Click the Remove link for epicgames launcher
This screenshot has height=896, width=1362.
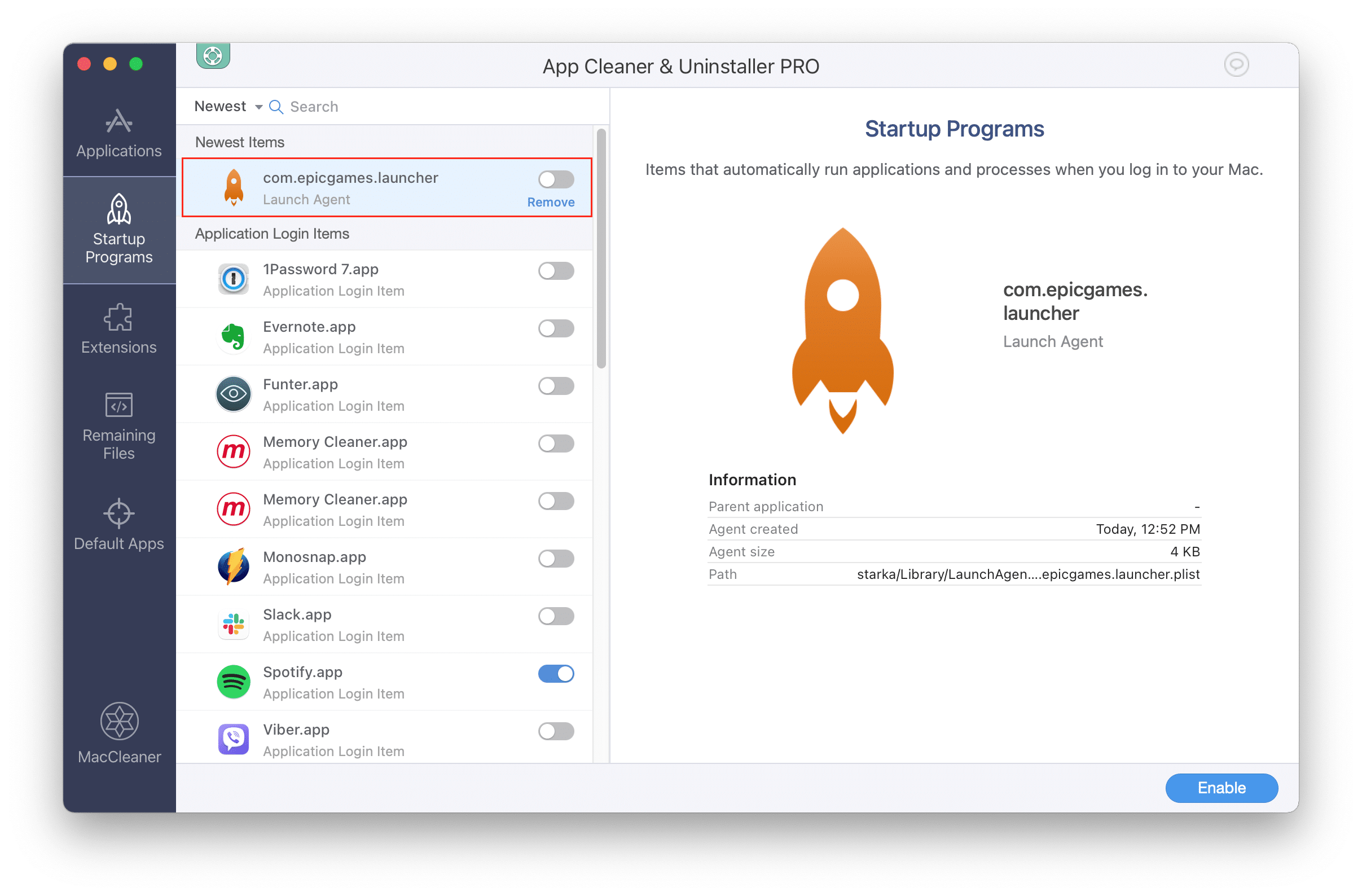click(x=550, y=200)
